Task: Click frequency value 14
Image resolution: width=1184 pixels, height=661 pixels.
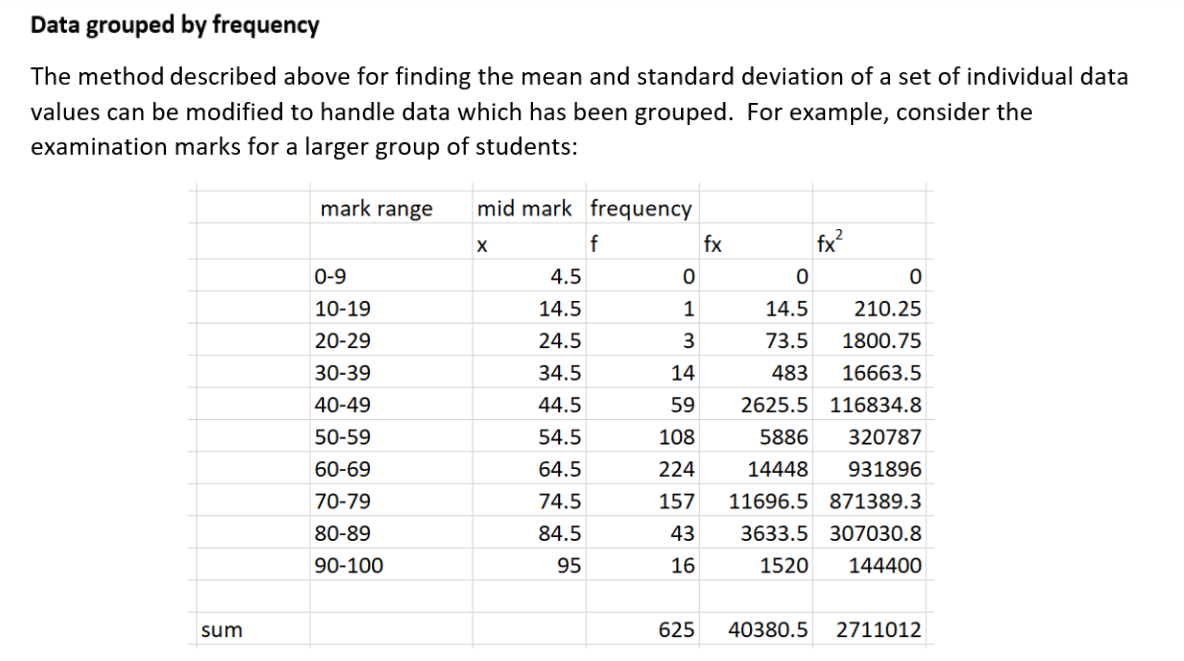Action: click(683, 373)
